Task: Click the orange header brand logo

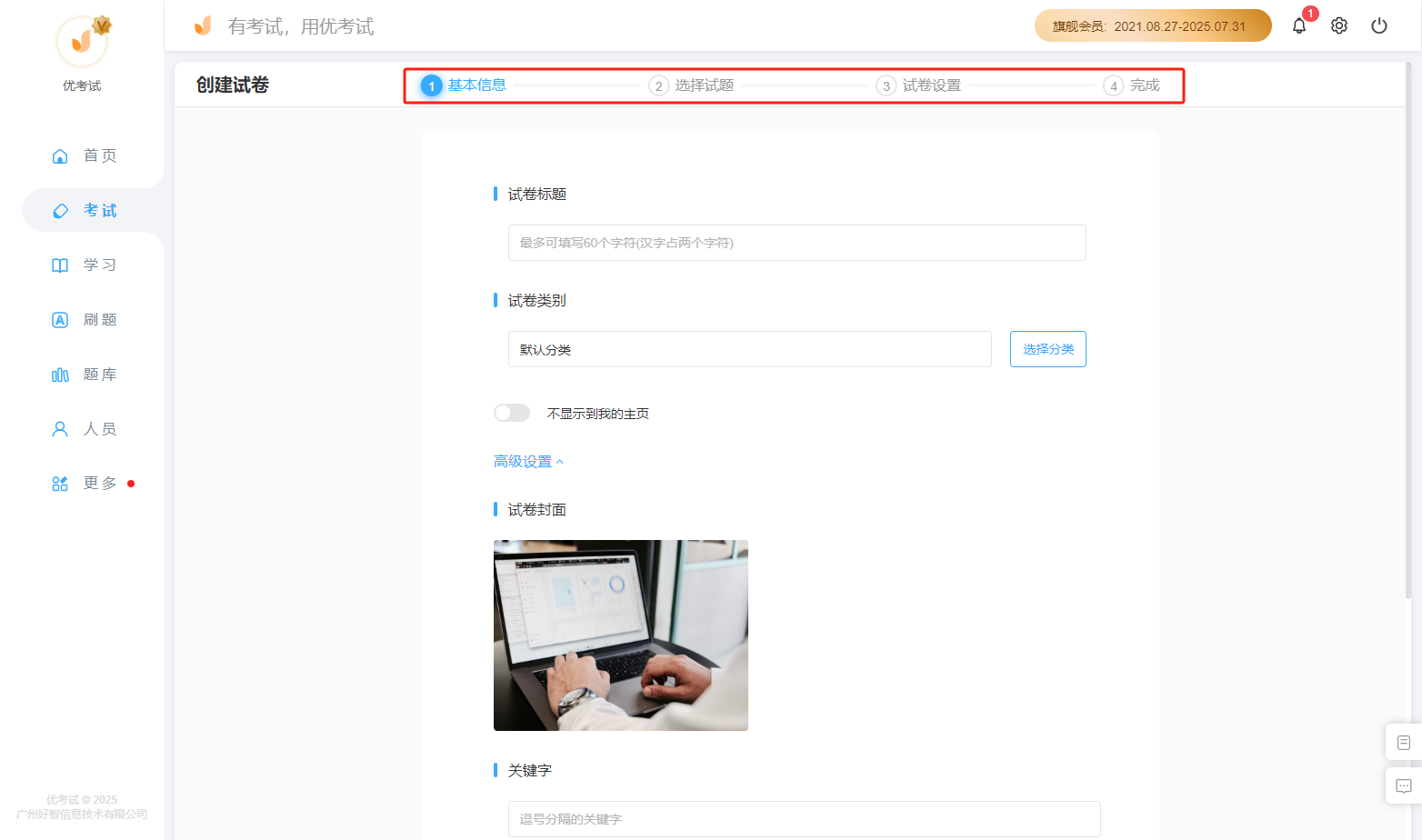Action: [203, 25]
